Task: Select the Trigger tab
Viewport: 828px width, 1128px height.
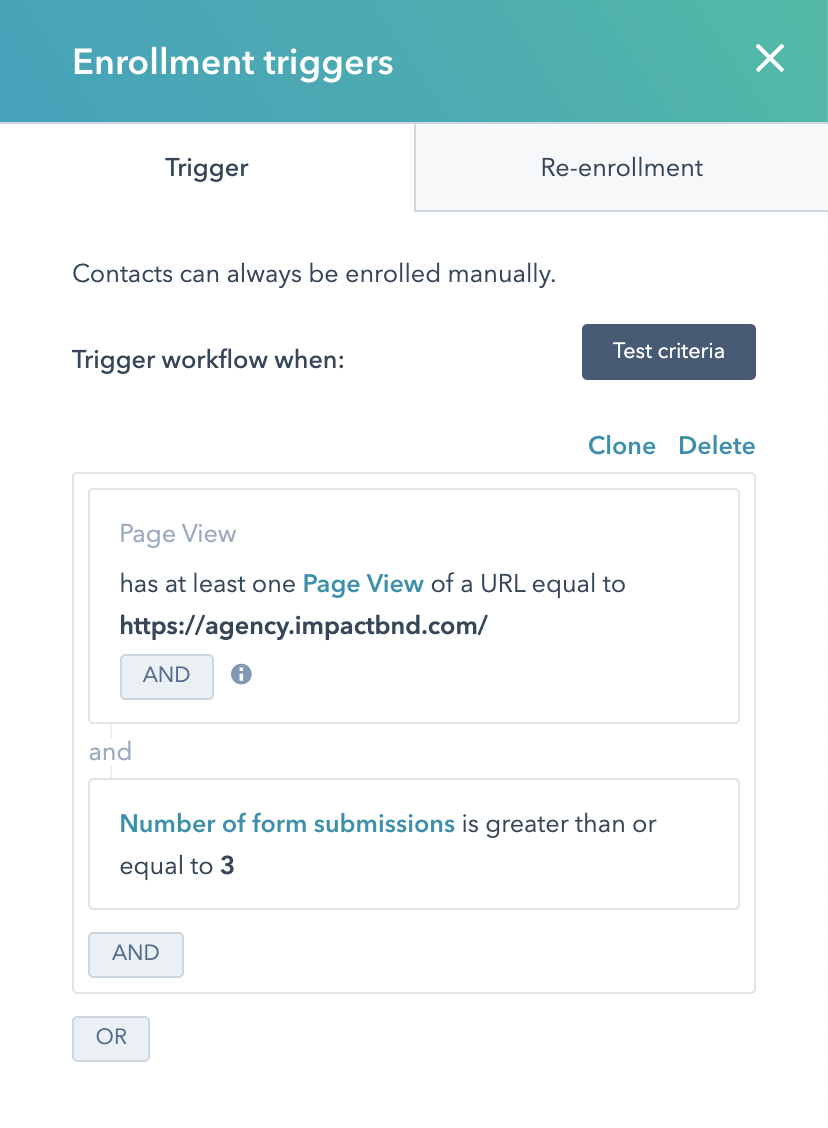Action: point(206,167)
